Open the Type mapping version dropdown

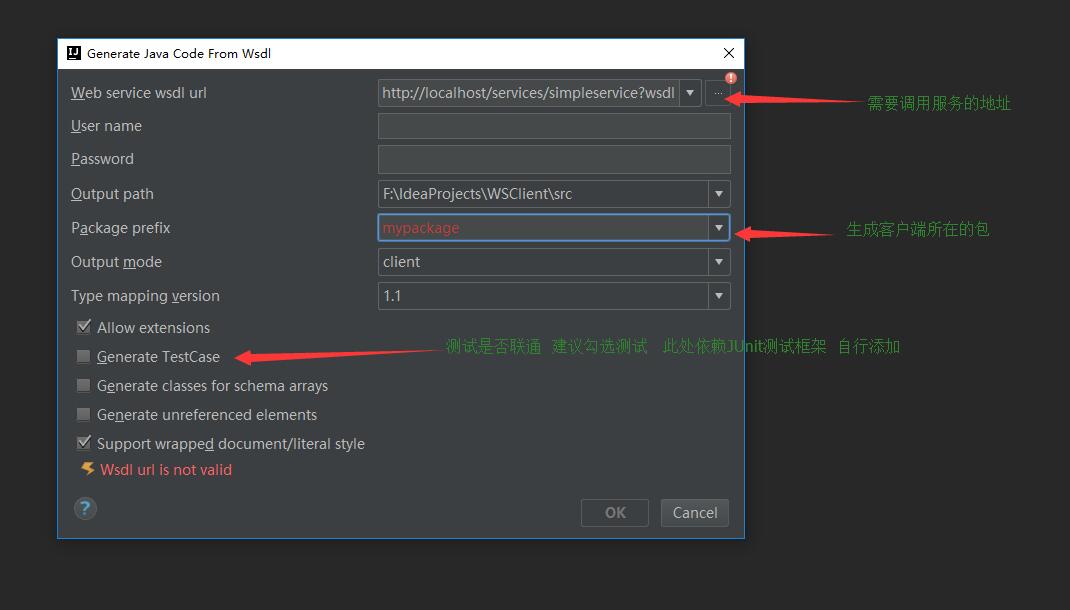pos(554,296)
